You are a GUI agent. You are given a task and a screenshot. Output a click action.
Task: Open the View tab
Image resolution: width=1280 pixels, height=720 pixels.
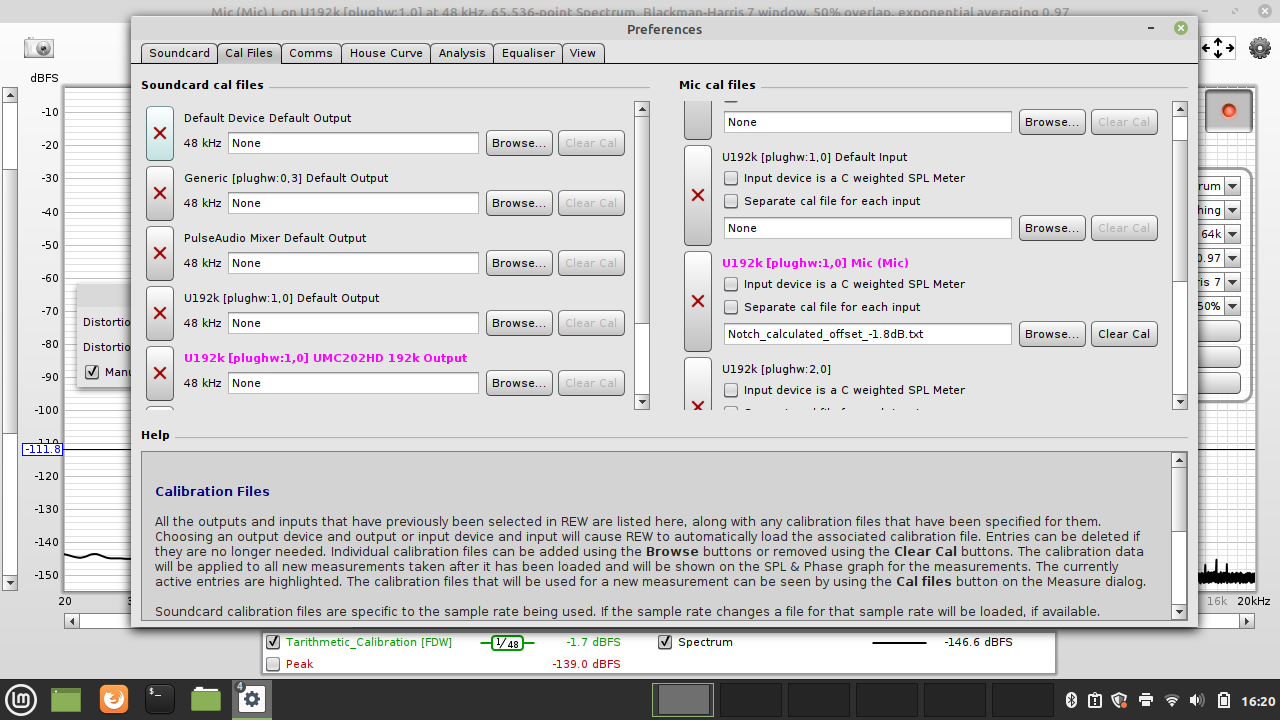583,53
